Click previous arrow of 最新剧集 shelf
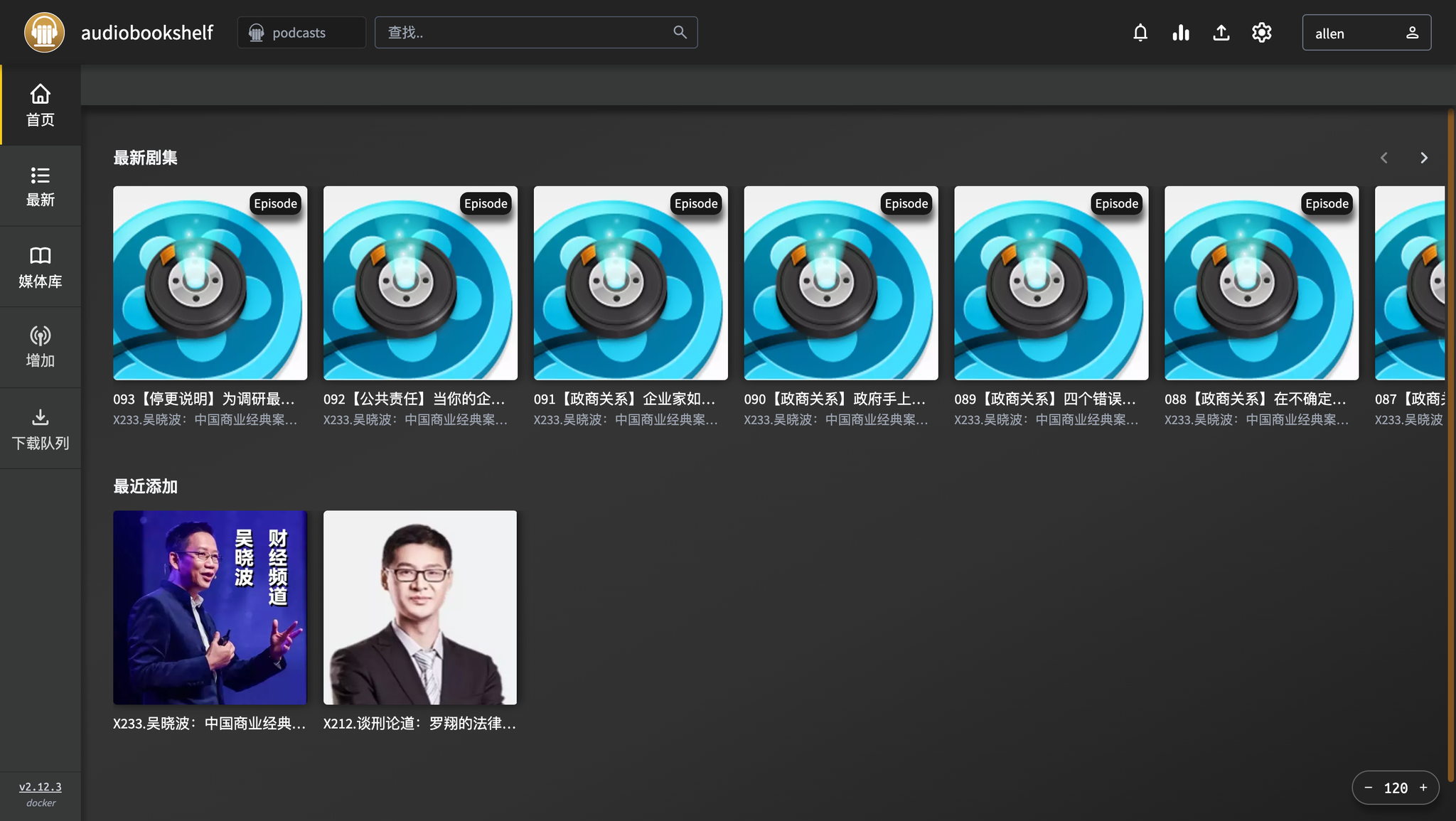 pyautogui.click(x=1383, y=158)
